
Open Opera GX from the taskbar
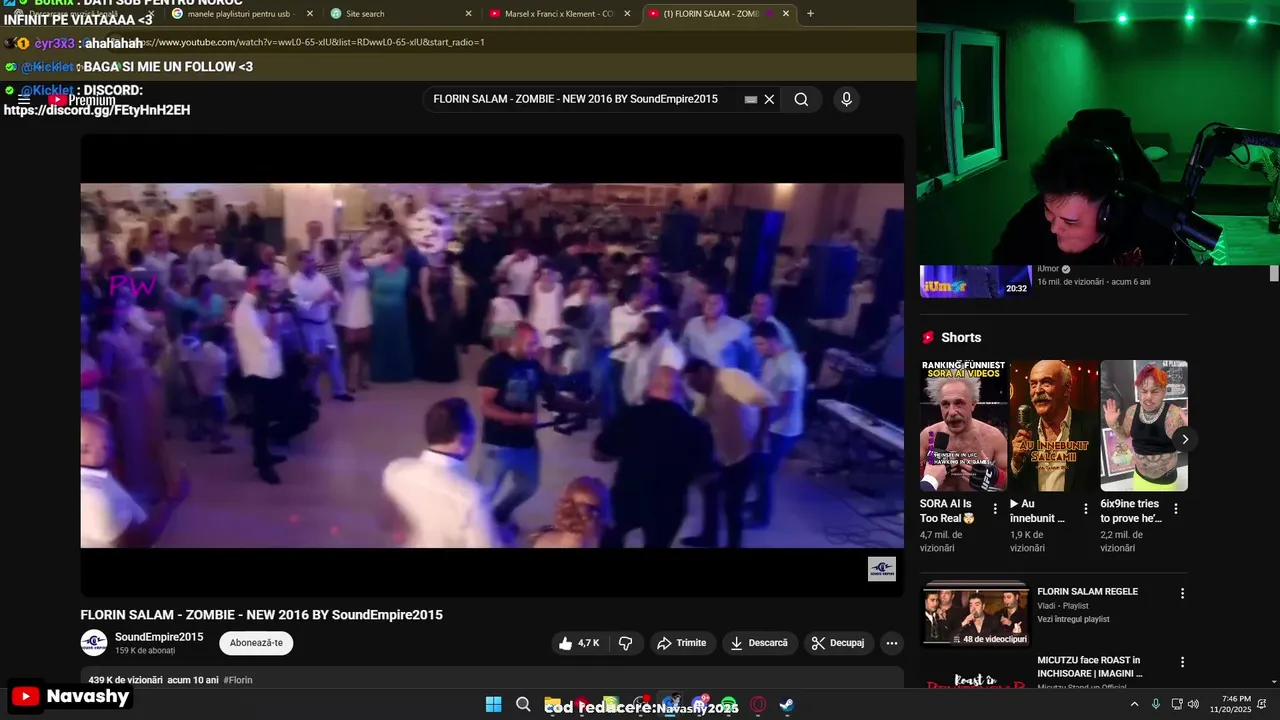[758, 705]
